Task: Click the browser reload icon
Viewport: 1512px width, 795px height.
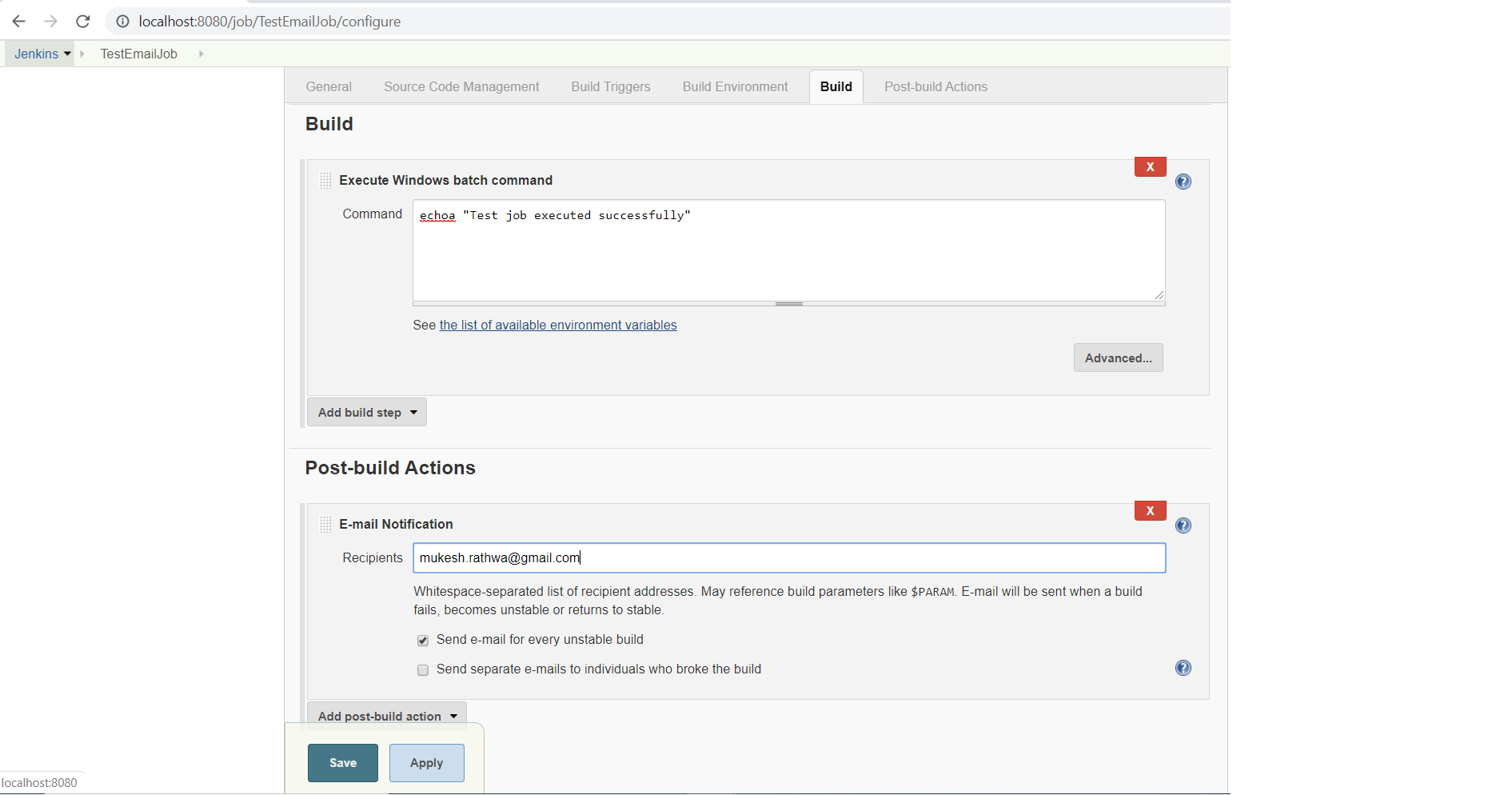Action: coord(83,22)
